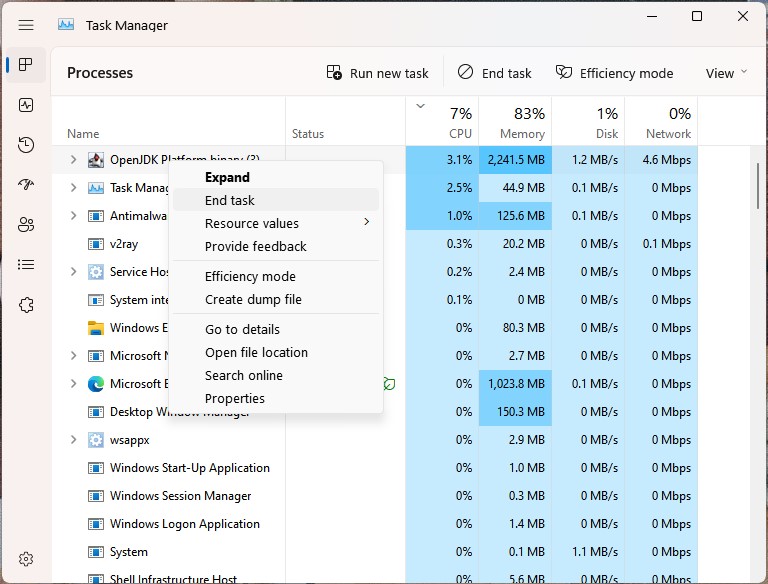Select Provide feedback in context menu
Screen dimensions: 768x584
coord(276,246)
